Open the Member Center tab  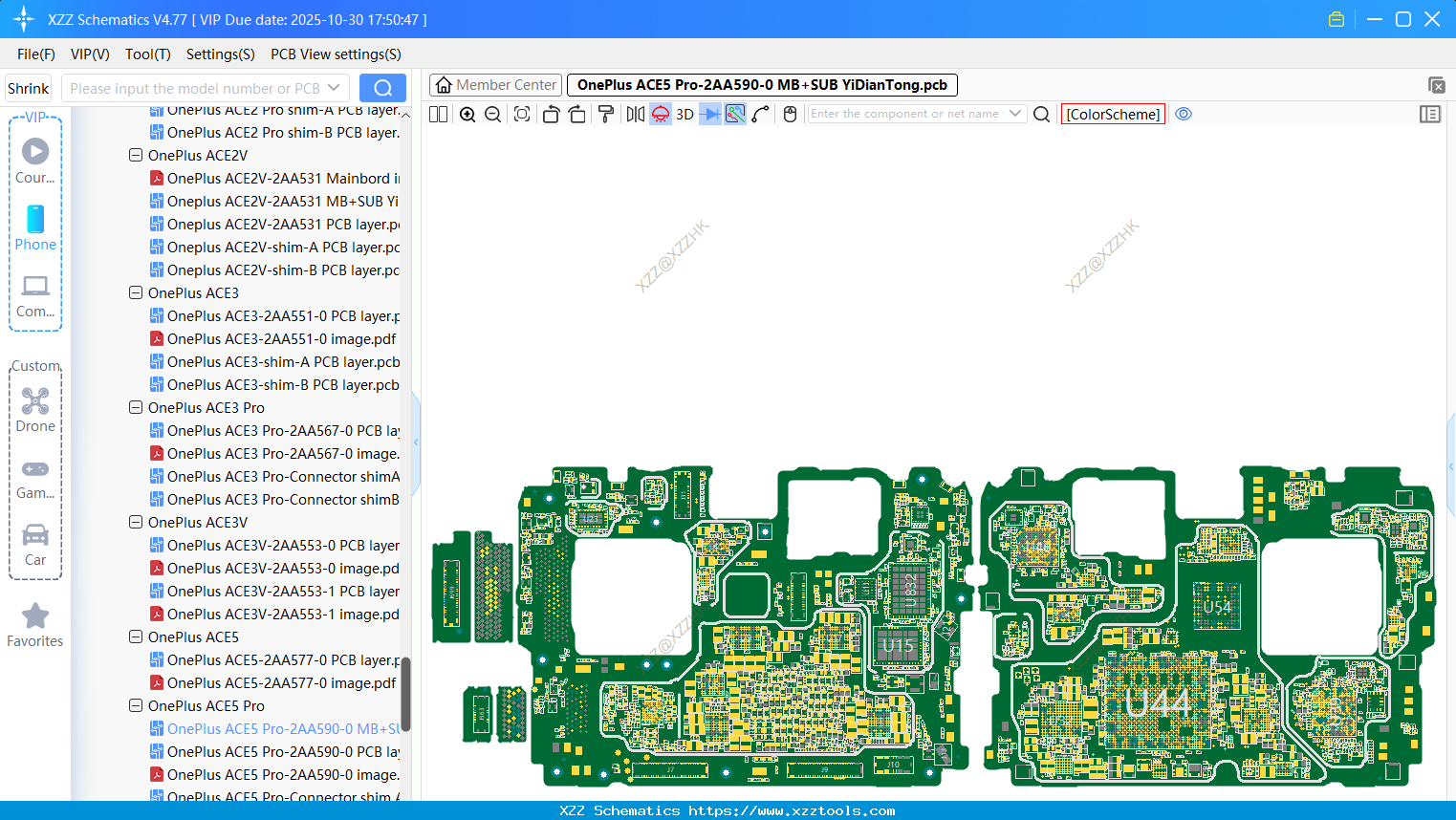[x=496, y=85]
